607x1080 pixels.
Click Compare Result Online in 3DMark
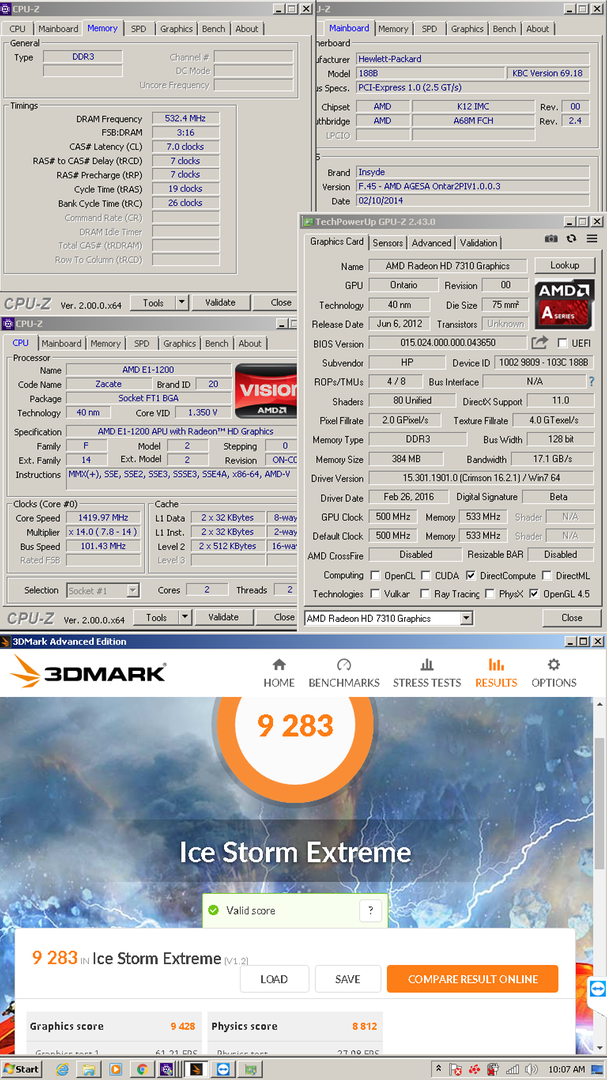pyautogui.click(x=473, y=979)
